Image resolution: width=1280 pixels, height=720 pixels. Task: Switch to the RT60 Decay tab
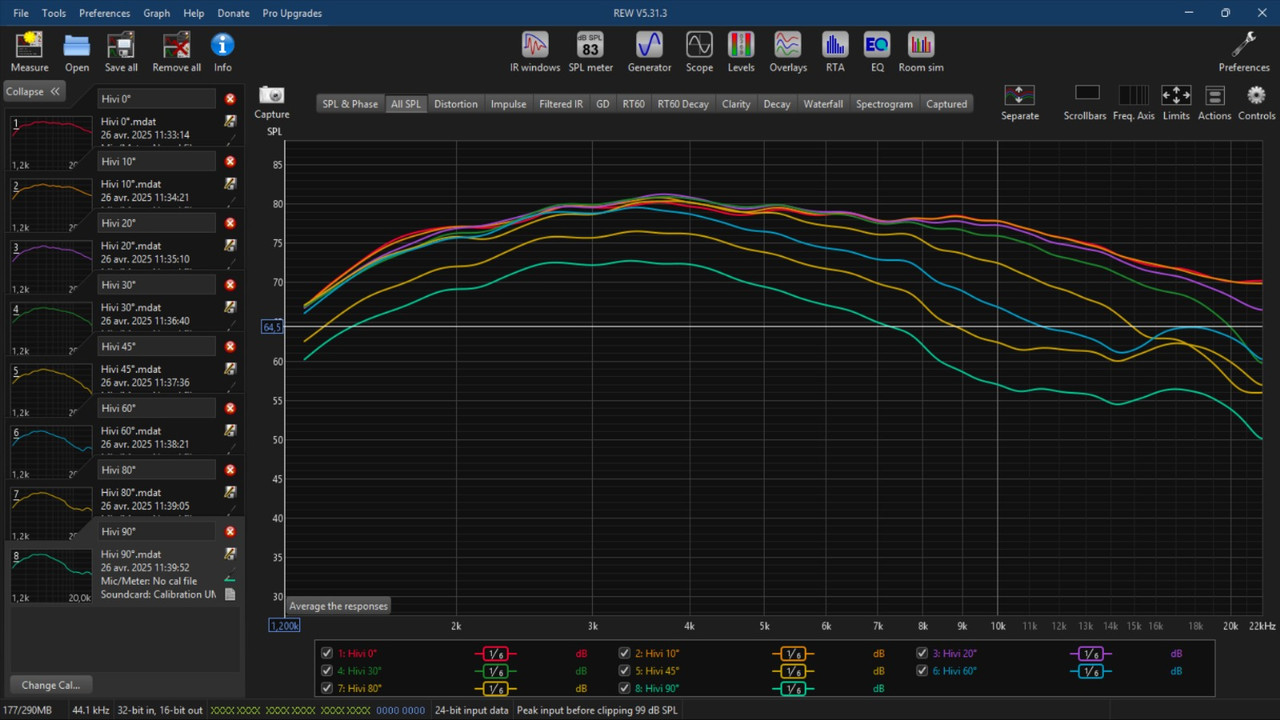(x=683, y=104)
